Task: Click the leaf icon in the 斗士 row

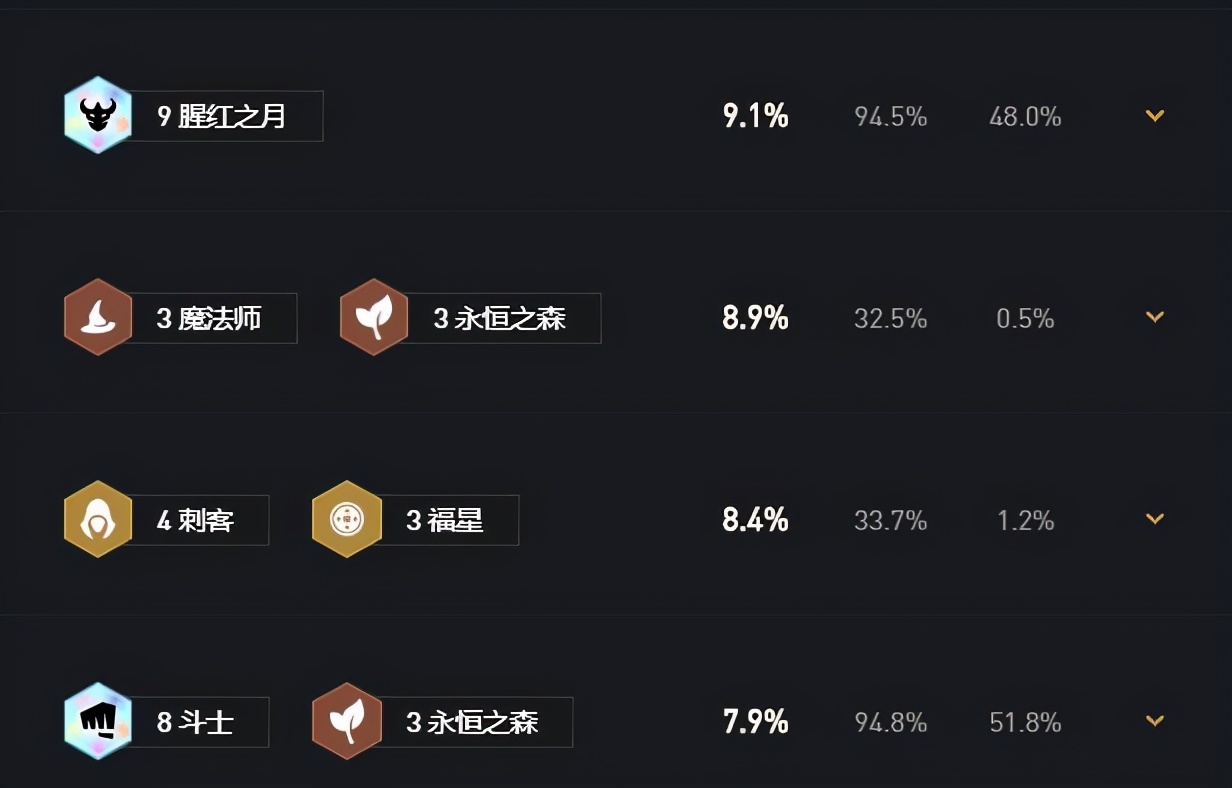Action: 347,721
